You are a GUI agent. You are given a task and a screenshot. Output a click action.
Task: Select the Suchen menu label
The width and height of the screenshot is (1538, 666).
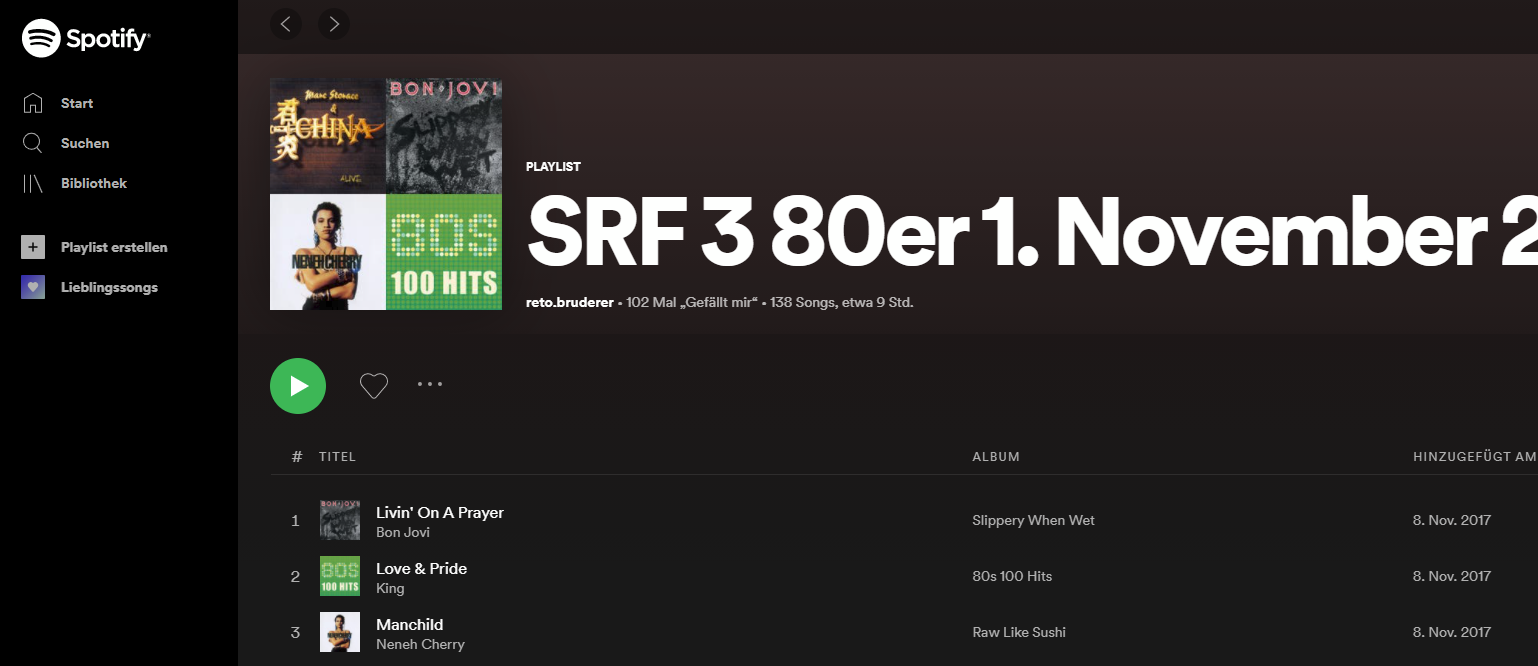(85, 143)
